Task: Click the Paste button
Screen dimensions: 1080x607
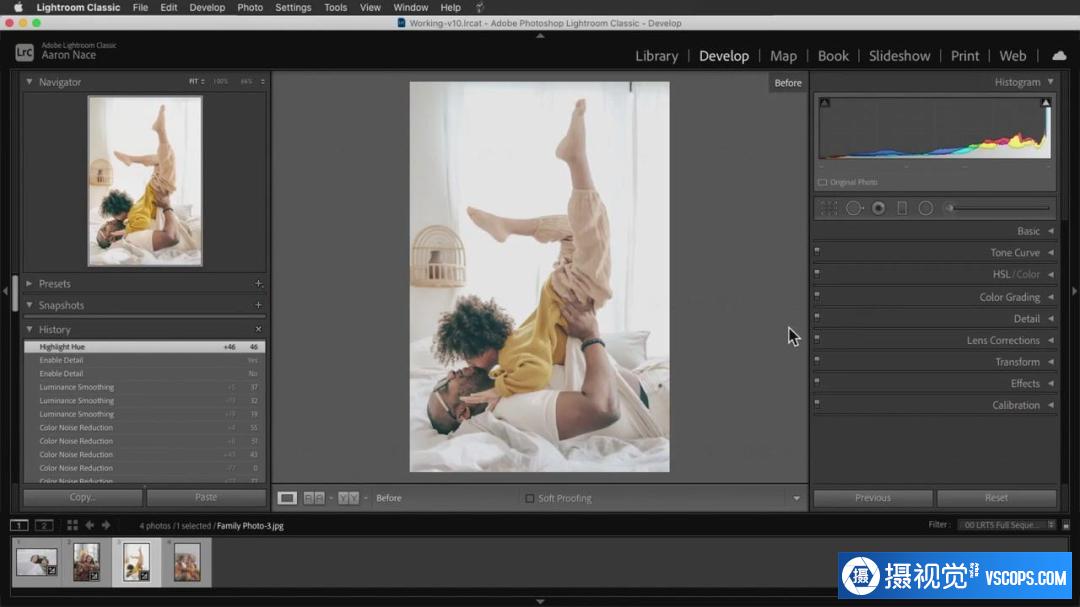Action: 206,497
